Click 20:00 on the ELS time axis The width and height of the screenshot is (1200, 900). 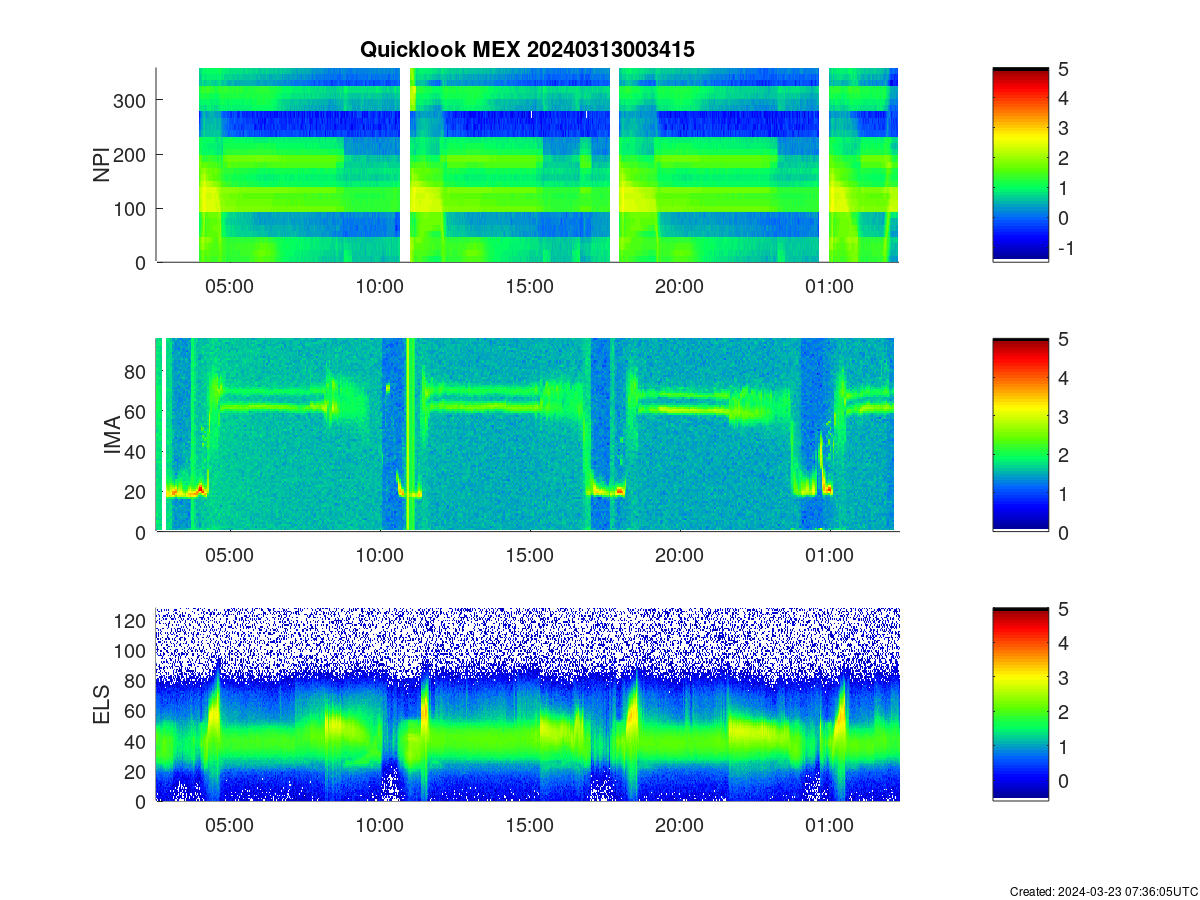(x=679, y=826)
